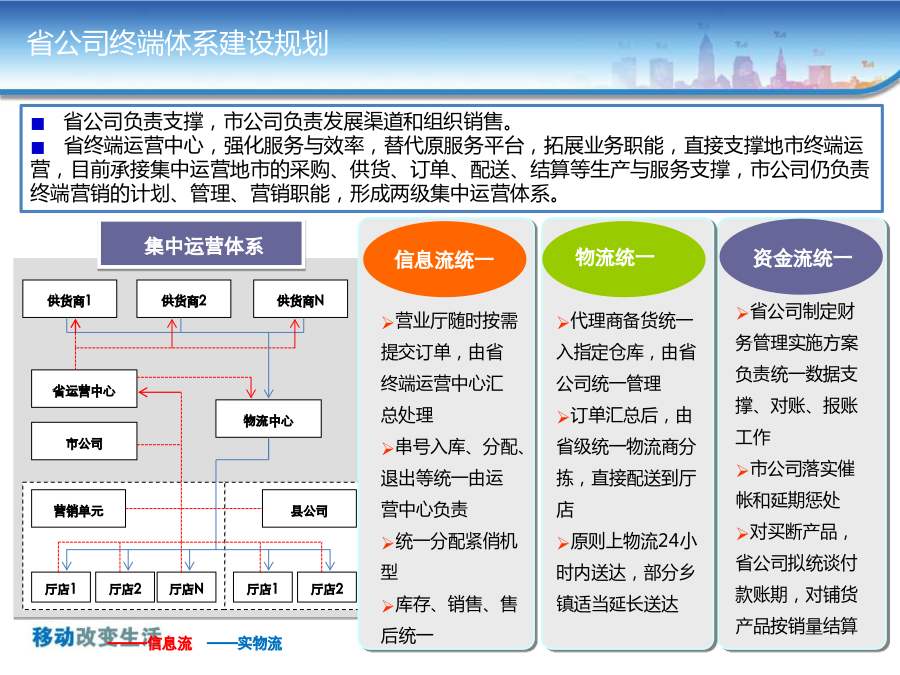Click bullet 省公司制定财务管理实施方案
900x675 pixels.
click(797, 374)
